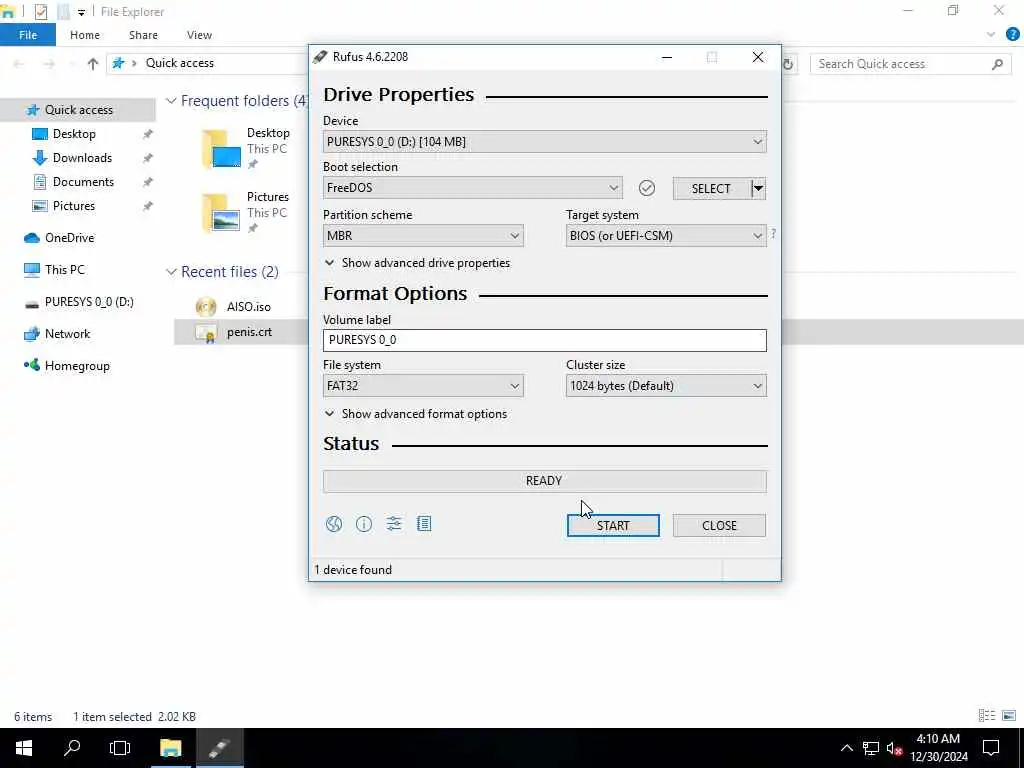Open the Share ribbon tab in File Explorer

pos(143,35)
